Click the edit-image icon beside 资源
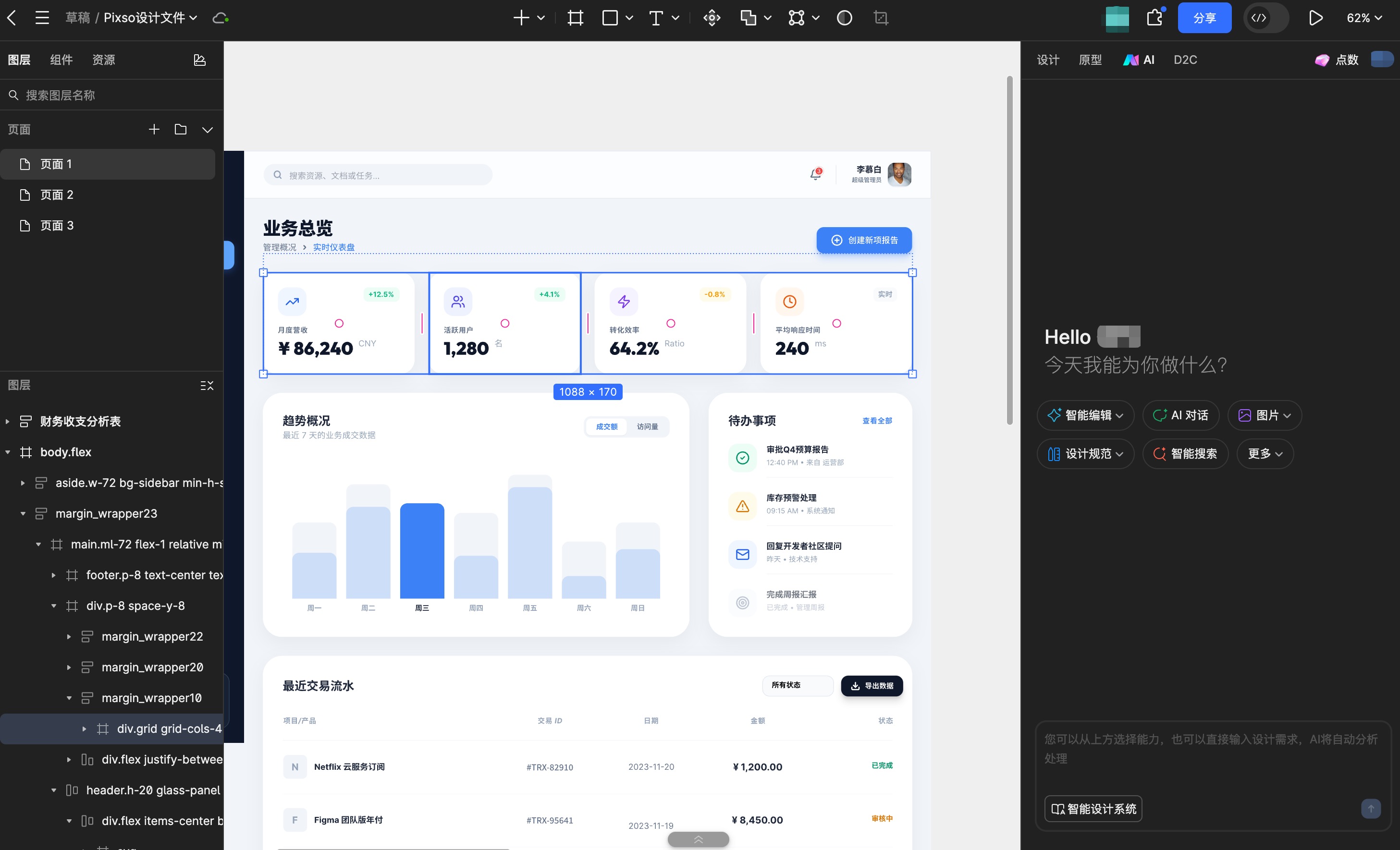The image size is (1400, 850). tap(199, 60)
